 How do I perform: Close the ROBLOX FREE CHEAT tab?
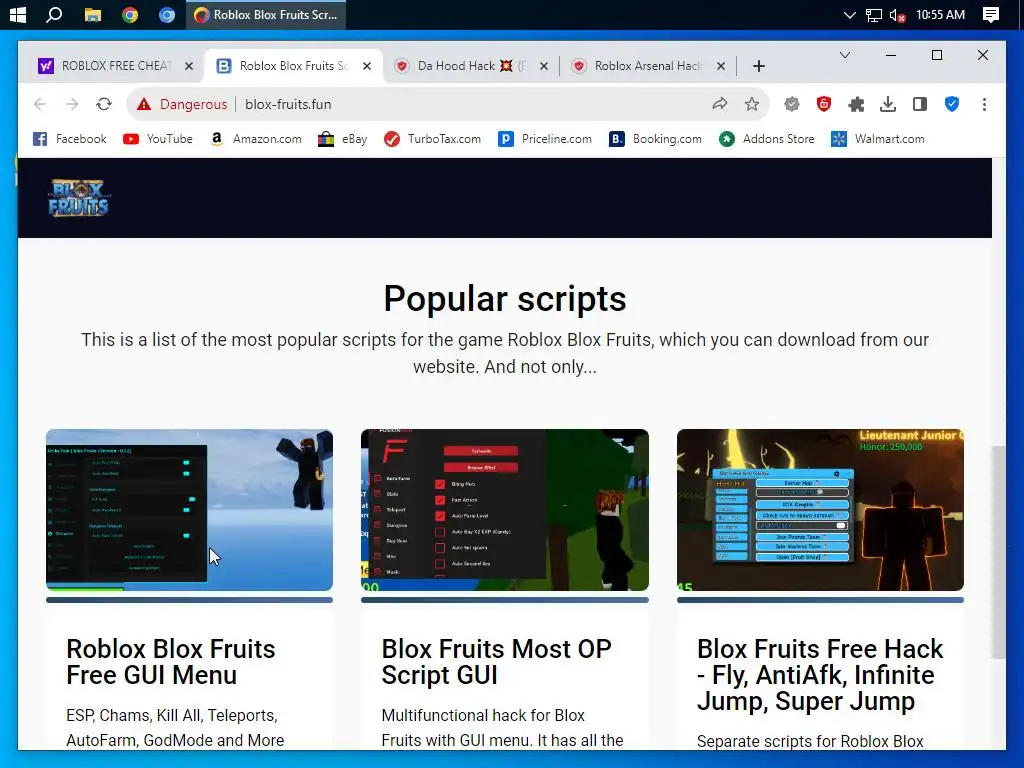click(x=189, y=66)
